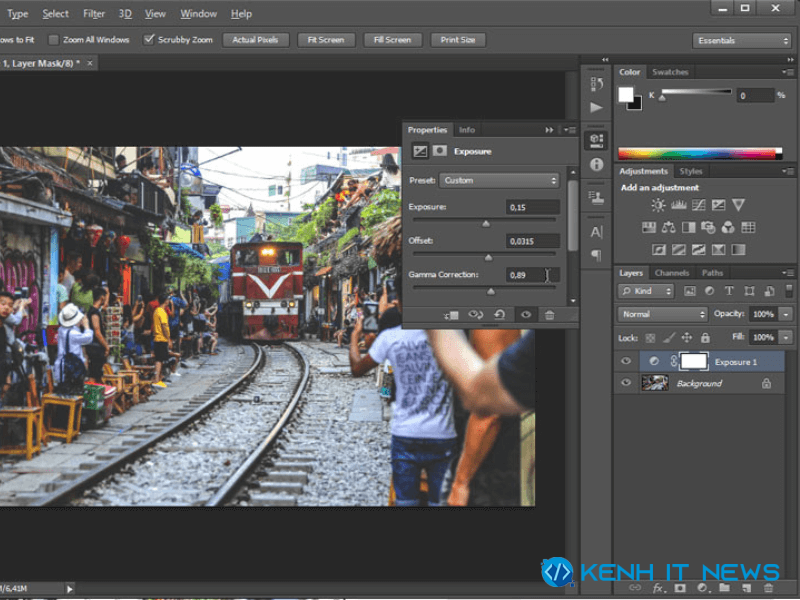The image size is (800, 600).
Task: Toggle lock position
Action: [x=687, y=337]
